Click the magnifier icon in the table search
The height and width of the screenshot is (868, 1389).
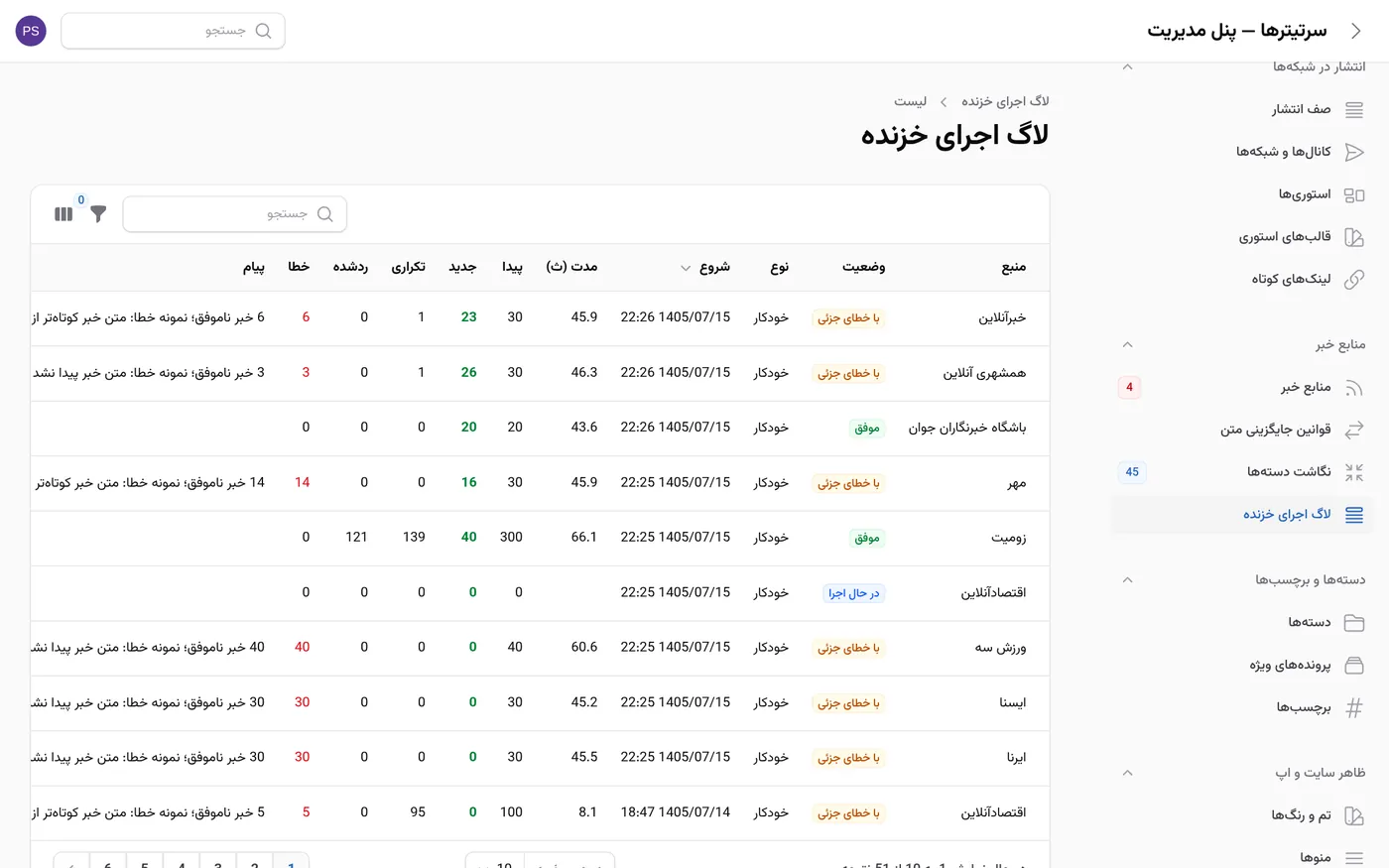point(324,214)
